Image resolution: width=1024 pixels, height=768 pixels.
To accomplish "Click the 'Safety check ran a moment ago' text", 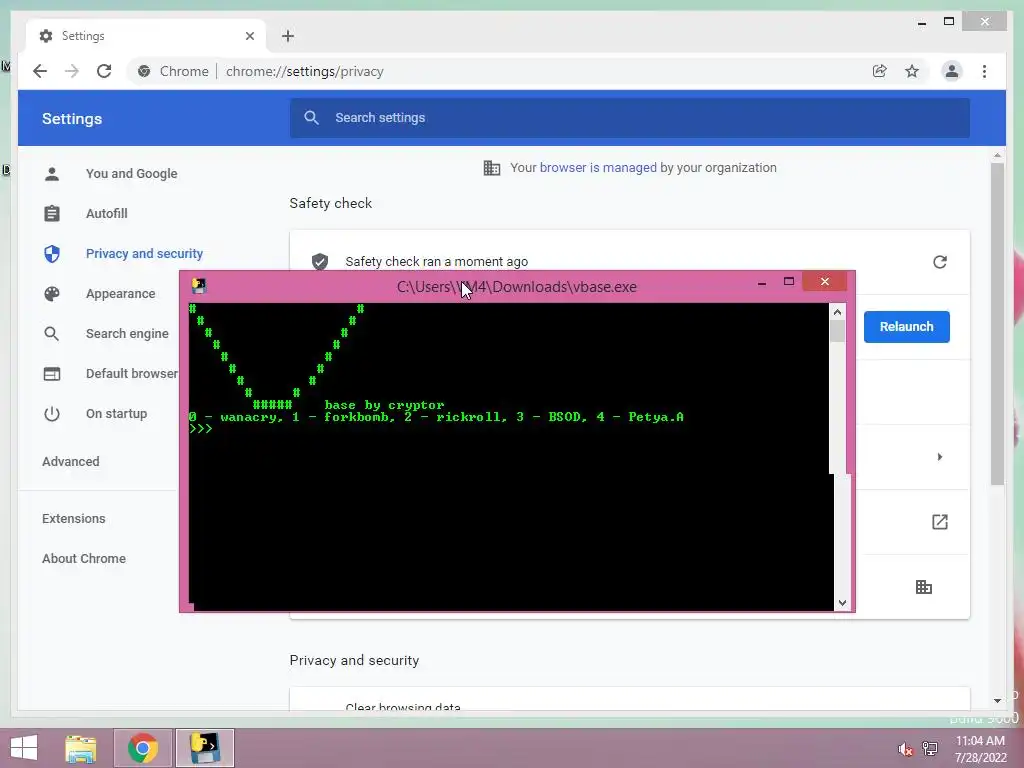I will click(436, 262).
